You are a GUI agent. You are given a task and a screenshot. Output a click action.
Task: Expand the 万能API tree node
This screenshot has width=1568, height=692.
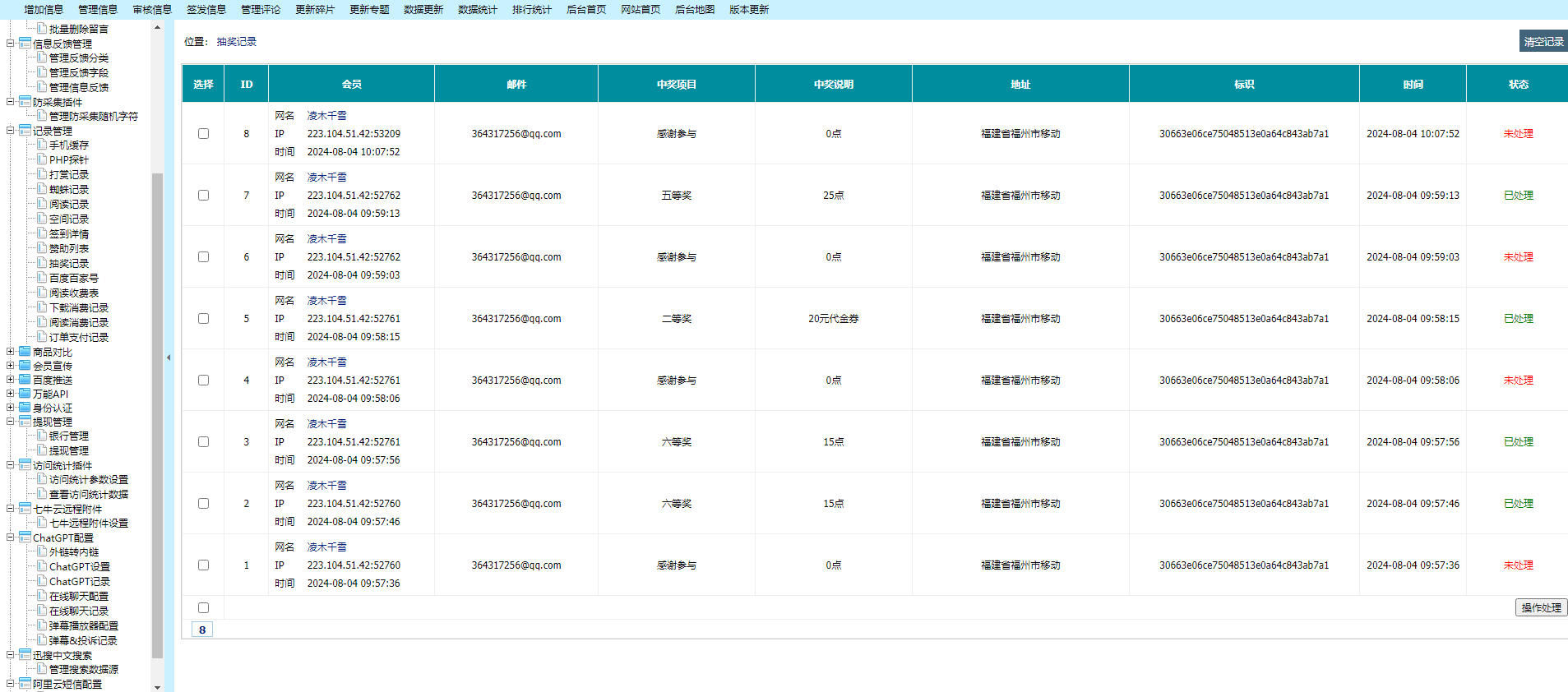coord(11,394)
